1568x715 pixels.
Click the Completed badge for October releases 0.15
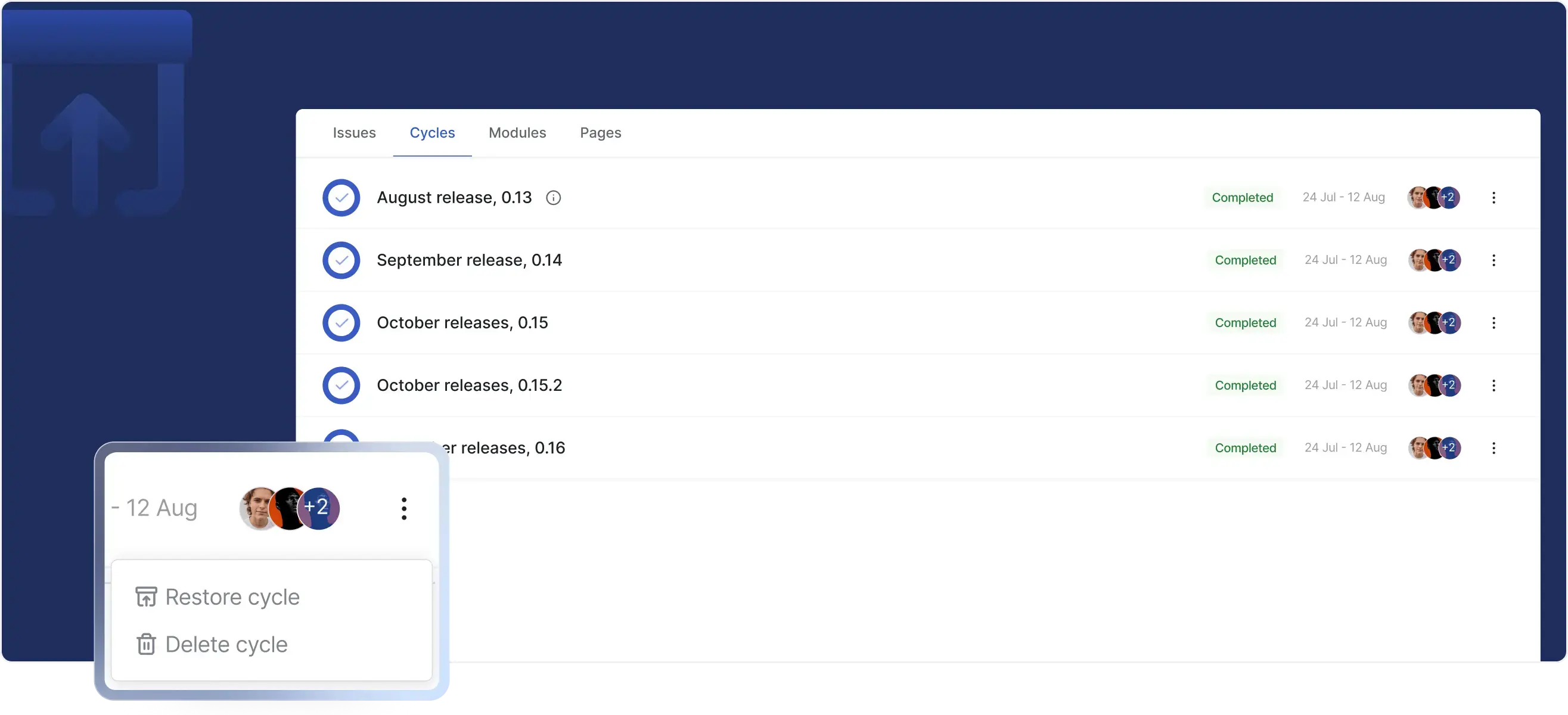pos(1245,323)
